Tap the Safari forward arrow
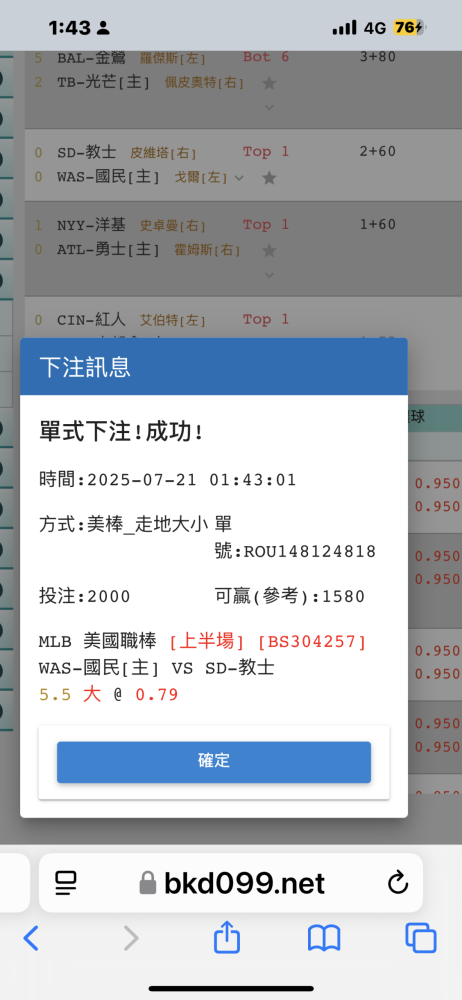Viewport: 462px width, 1000px height. 130,938
